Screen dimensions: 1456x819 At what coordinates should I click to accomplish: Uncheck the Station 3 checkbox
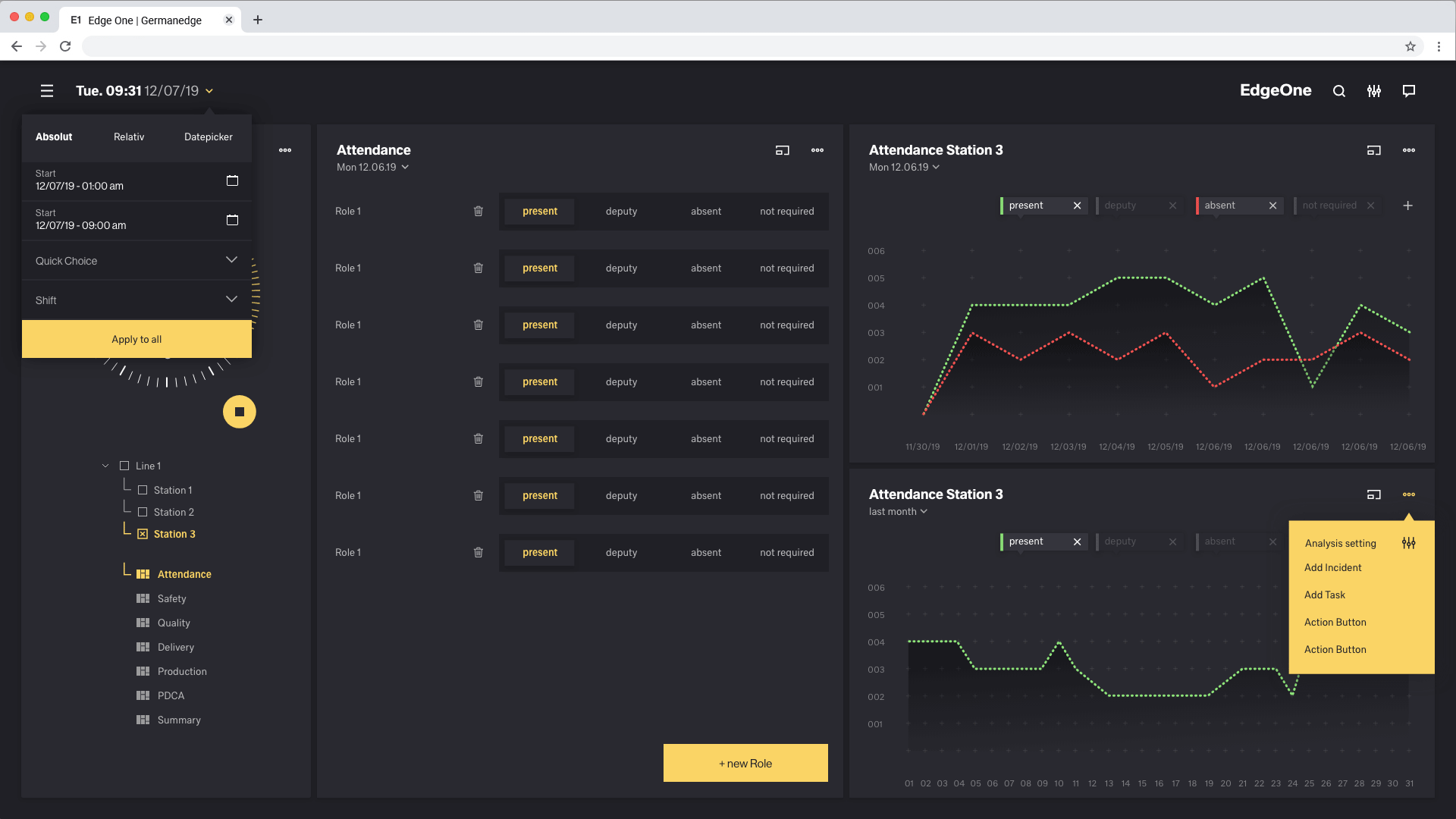(x=143, y=534)
